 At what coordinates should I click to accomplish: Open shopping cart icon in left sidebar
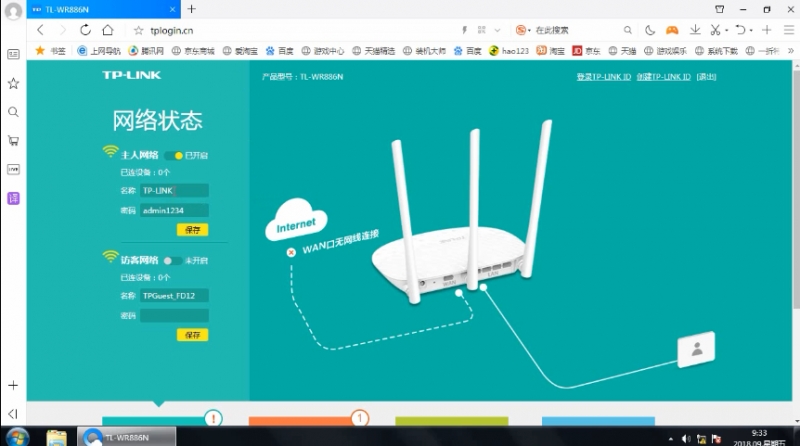click(x=13, y=140)
